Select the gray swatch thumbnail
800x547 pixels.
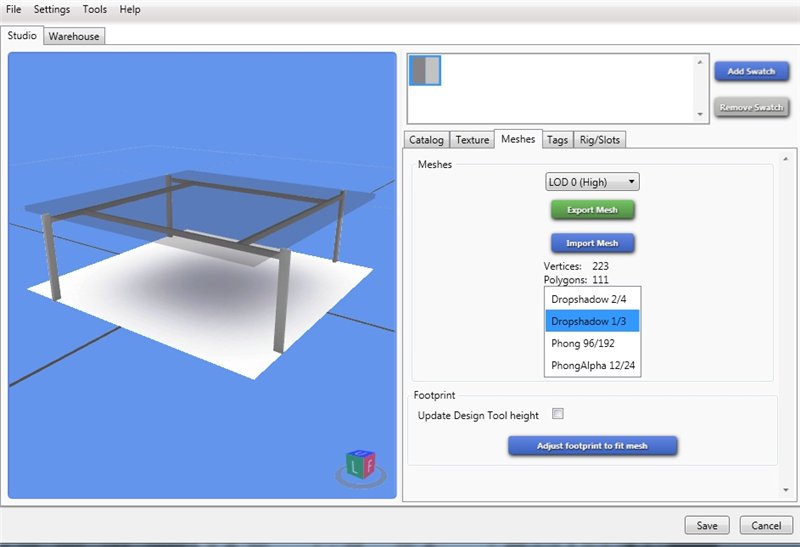coord(425,70)
